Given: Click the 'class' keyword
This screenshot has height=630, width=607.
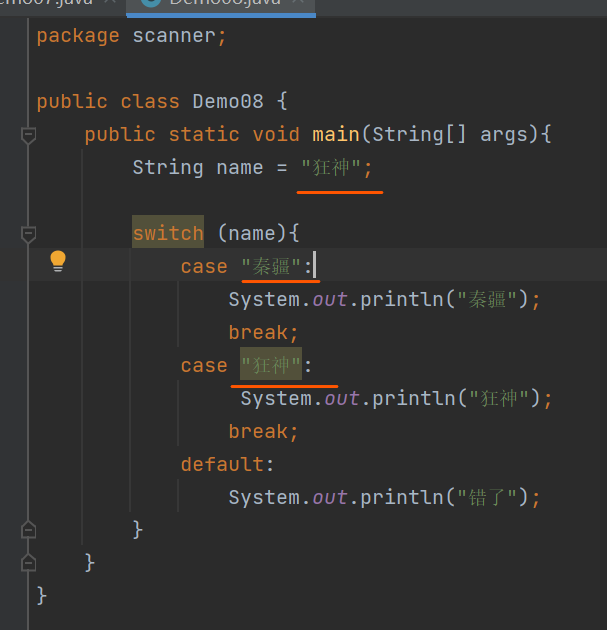Looking at the screenshot, I should [150, 101].
